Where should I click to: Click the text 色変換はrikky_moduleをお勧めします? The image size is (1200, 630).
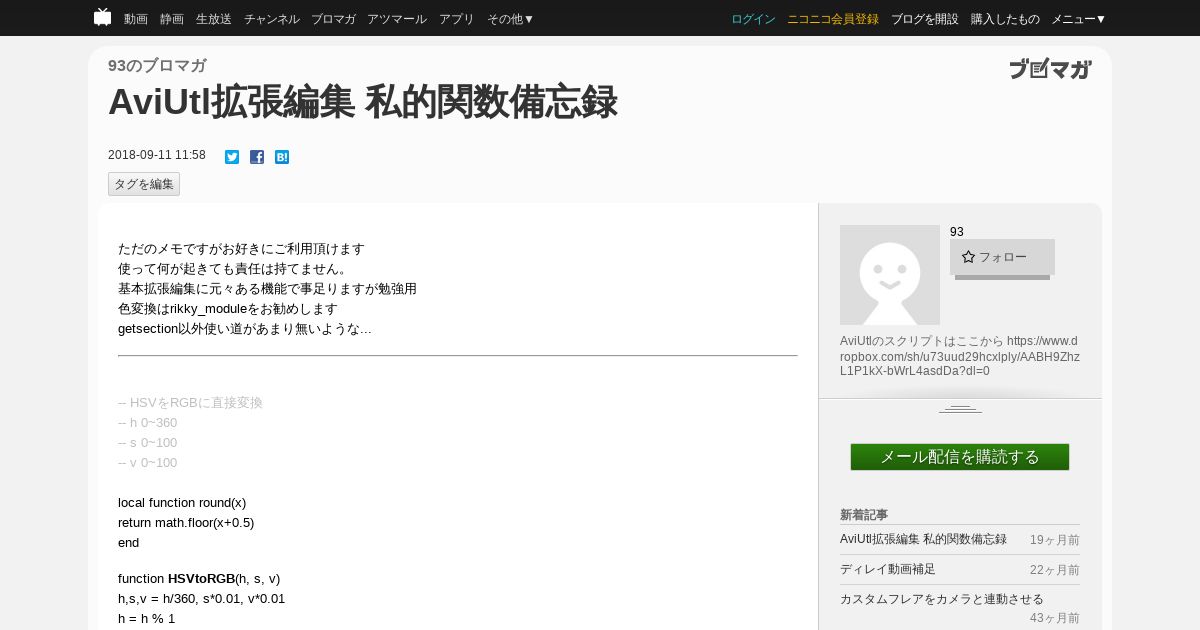pos(228,309)
